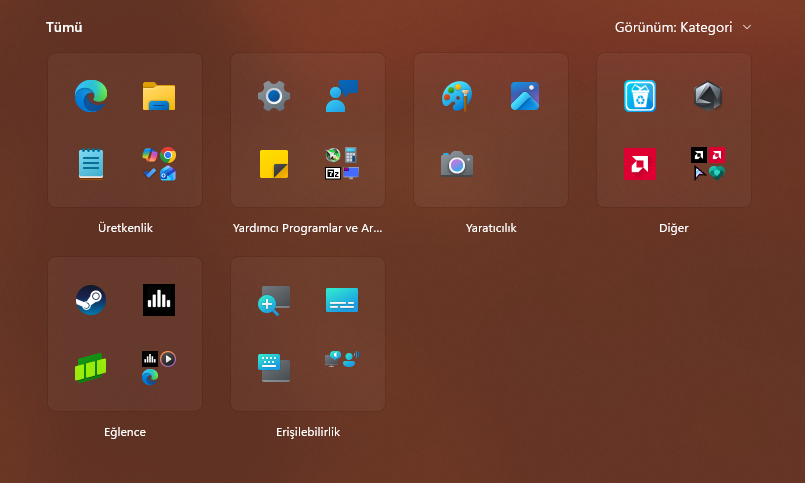Image resolution: width=805 pixels, height=483 pixels.
Task: Click Yardımcı Programlar ve Ar... category label
Action: pyautogui.click(x=308, y=228)
